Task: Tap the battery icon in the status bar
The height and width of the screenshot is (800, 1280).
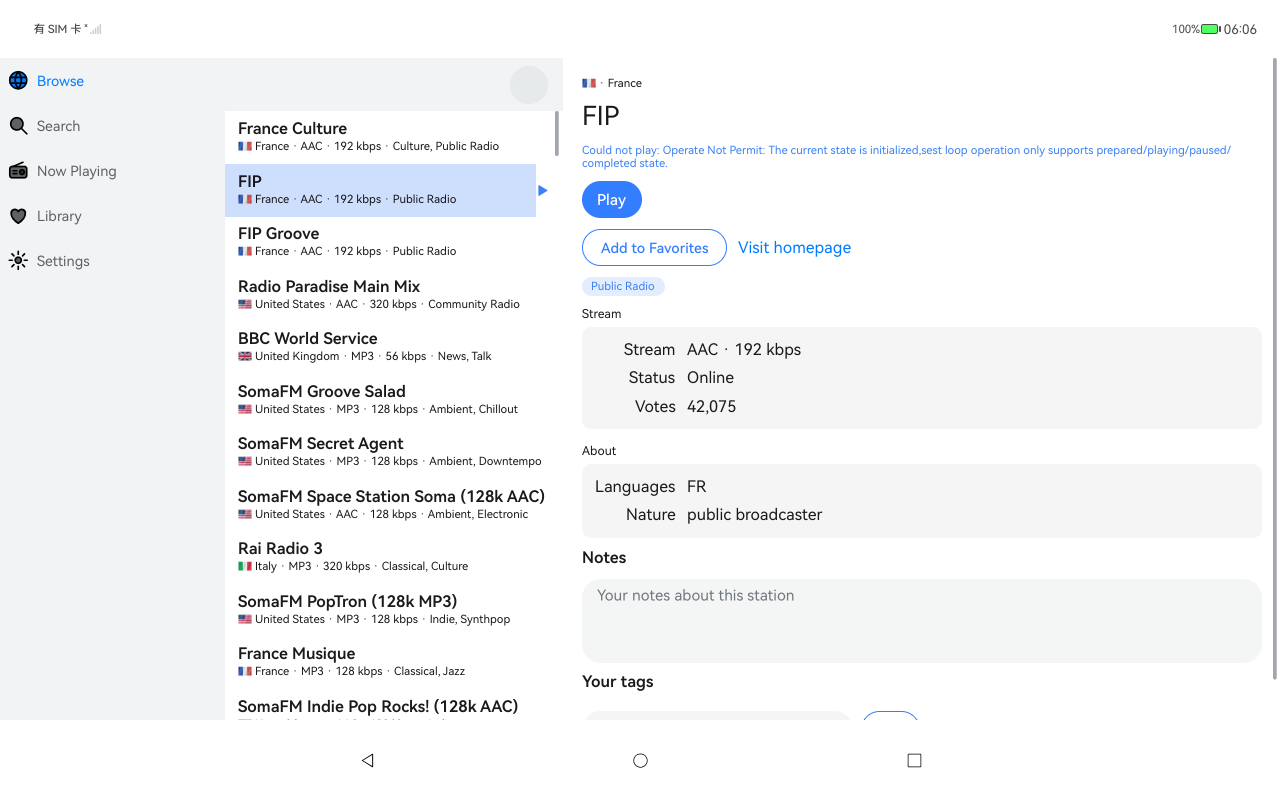Action: [x=1211, y=29]
